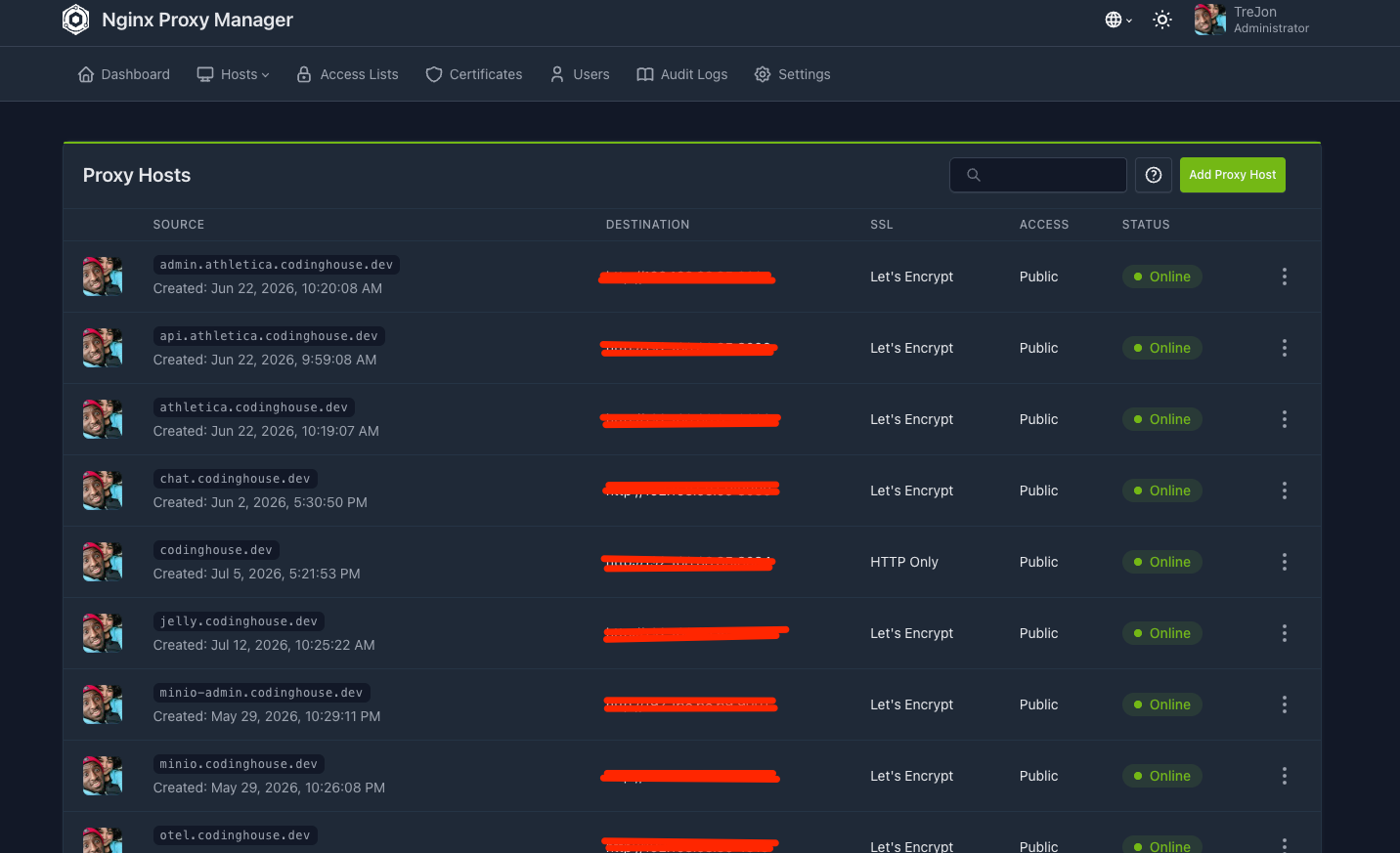This screenshot has width=1400, height=853.
Task: Expand the Hosts dropdown menu
Action: click(x=233, y=74)
